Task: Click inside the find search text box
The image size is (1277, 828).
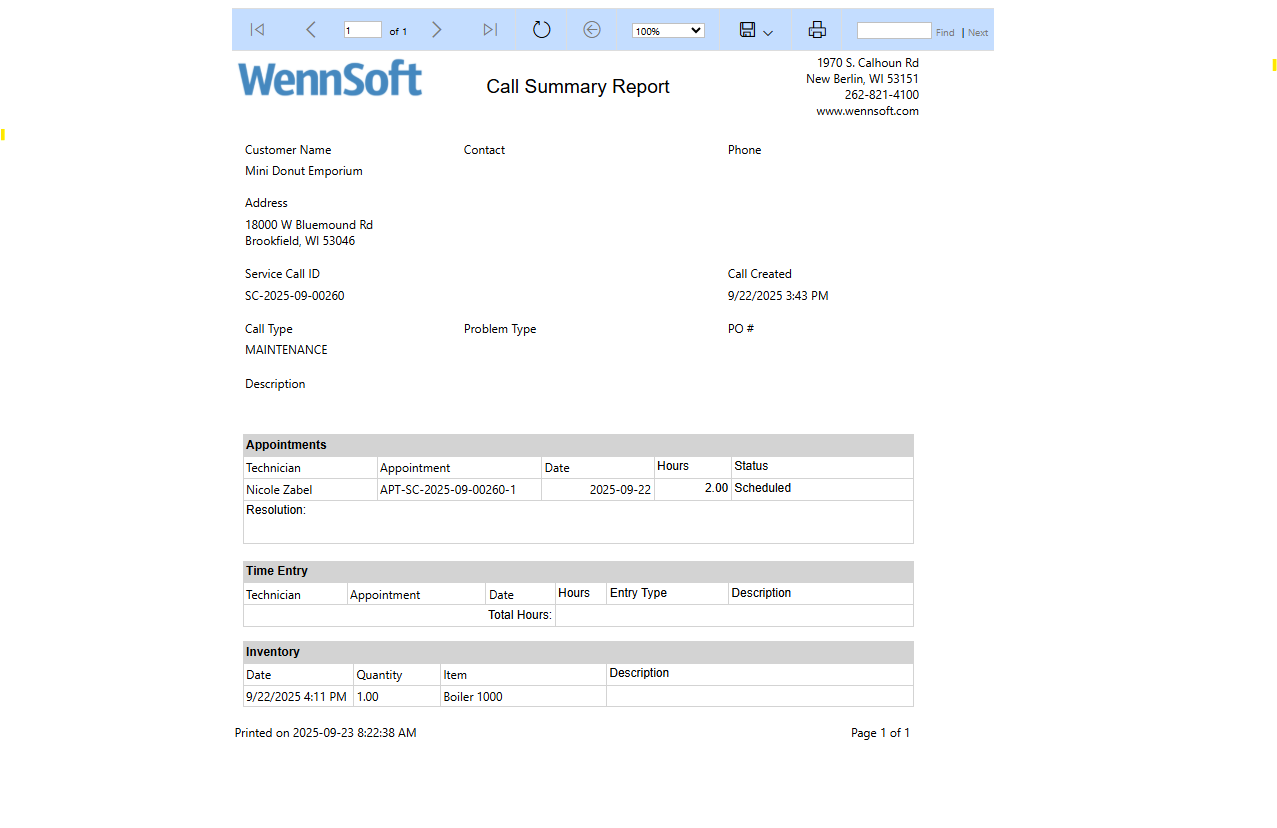Action: point(893,30)
